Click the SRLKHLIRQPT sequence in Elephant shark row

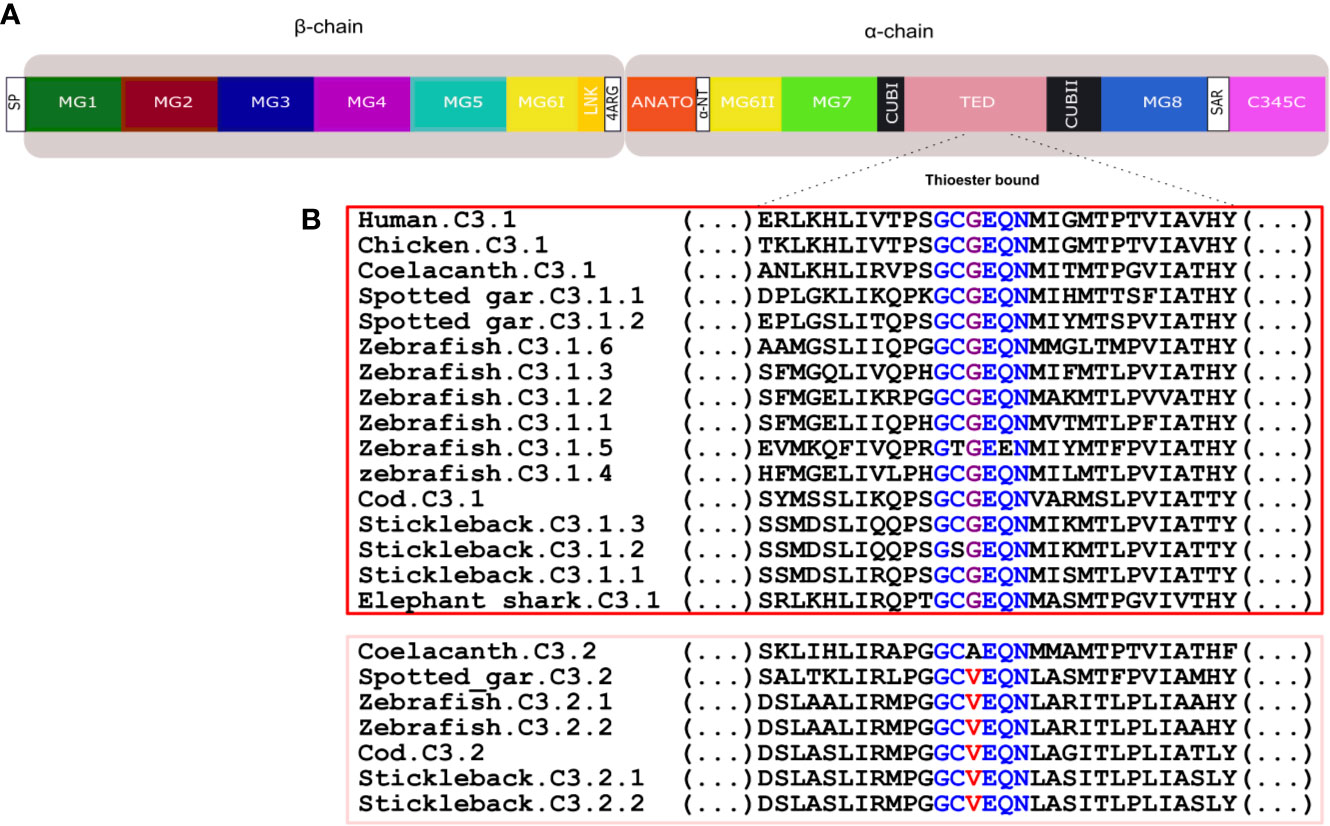[845, 601]
